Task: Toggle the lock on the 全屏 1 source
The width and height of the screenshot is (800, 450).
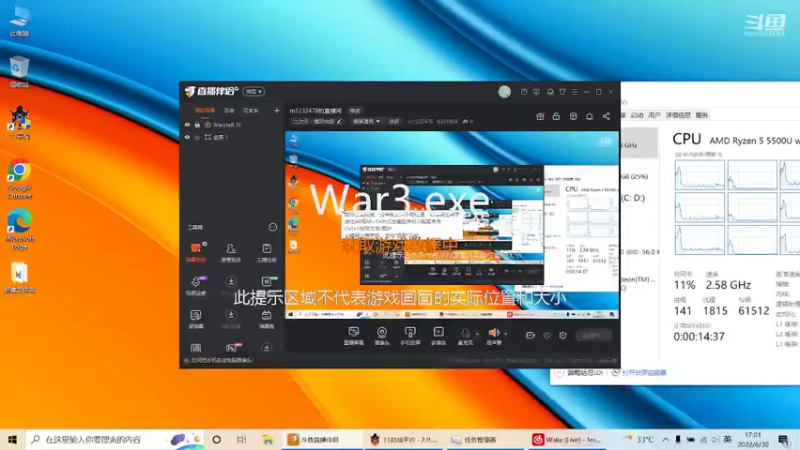Action: coord(197,137)
